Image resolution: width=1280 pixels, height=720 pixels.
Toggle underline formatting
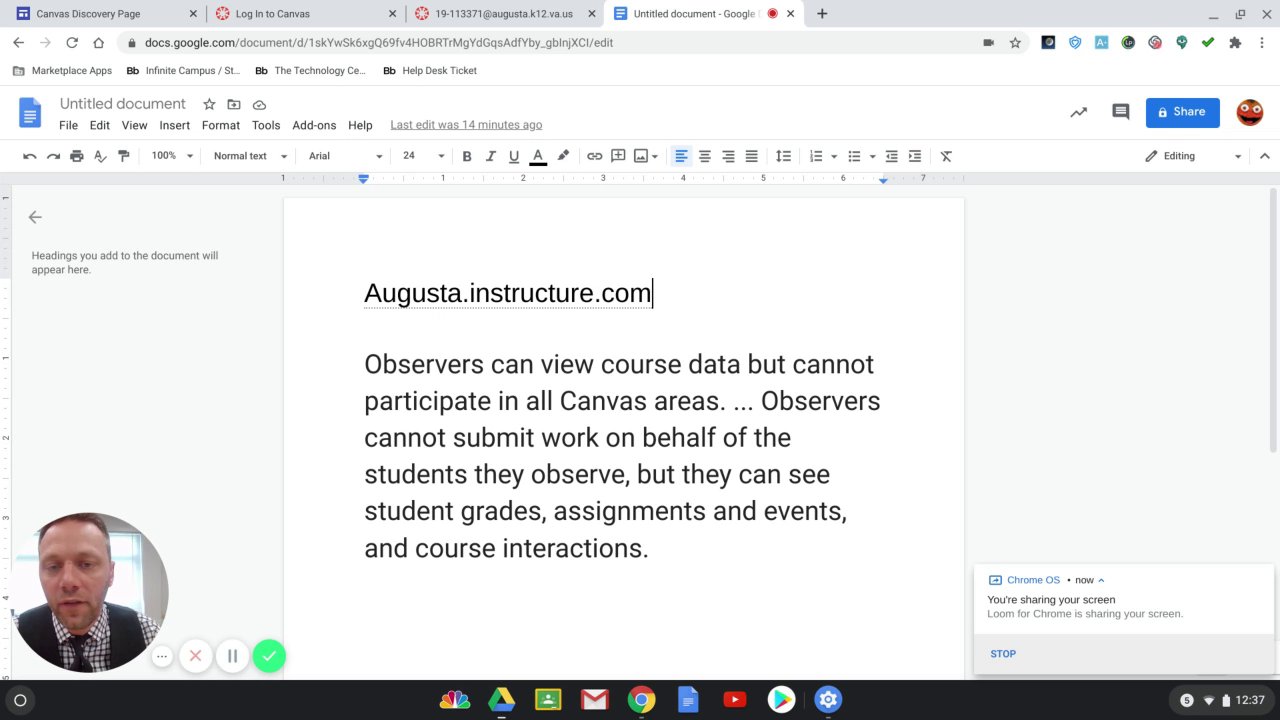coord(514,156)
